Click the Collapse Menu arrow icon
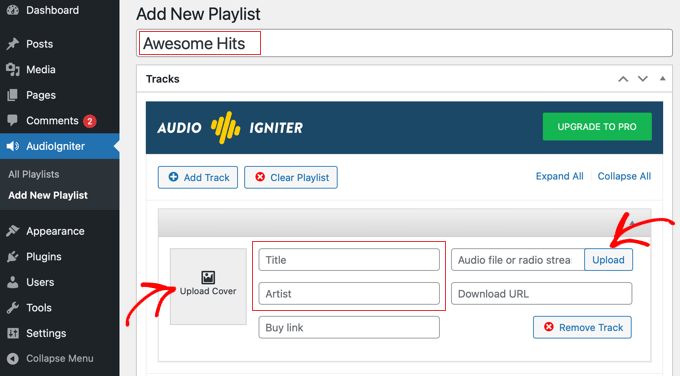Screen dimensions: 680x376 (x=13, y=358)
